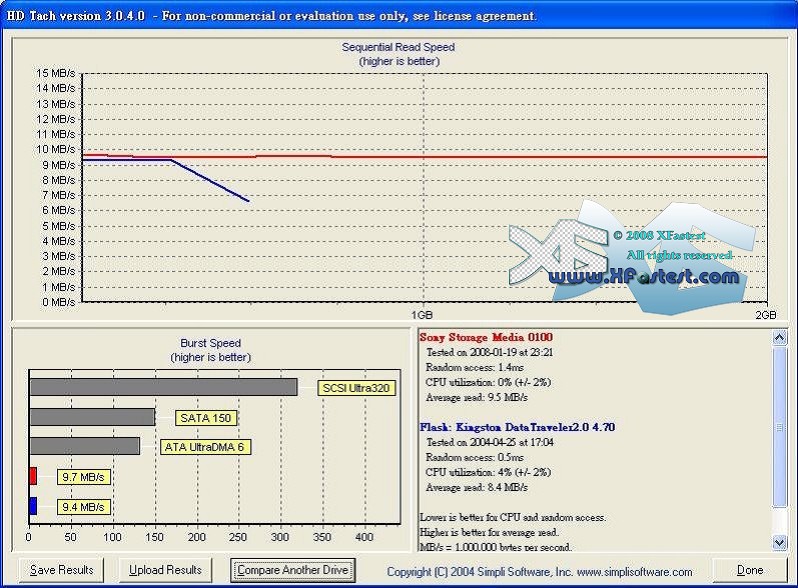Click the Save Results button

62,570
